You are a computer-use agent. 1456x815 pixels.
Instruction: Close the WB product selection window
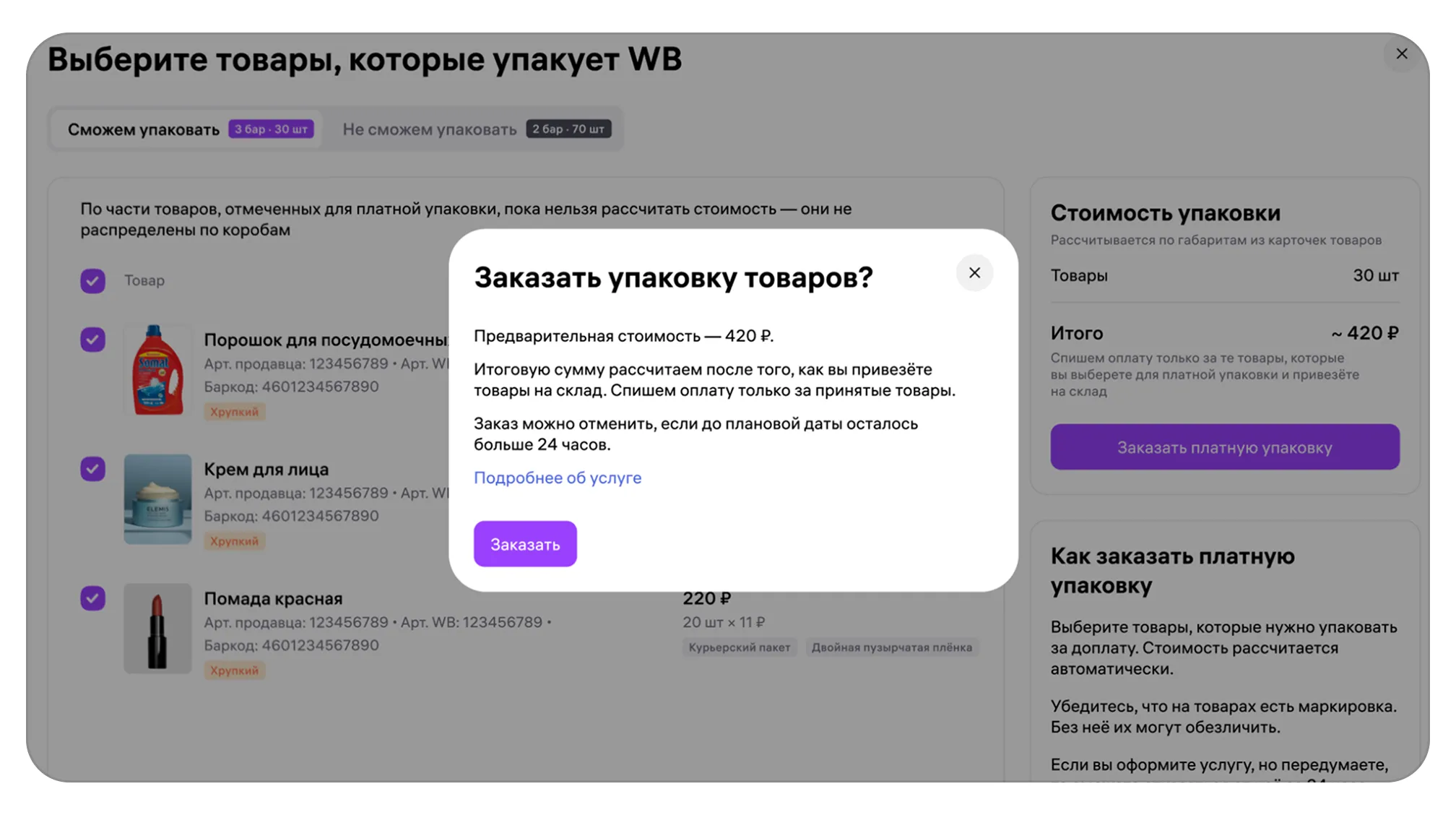[x=1401, y=54]
